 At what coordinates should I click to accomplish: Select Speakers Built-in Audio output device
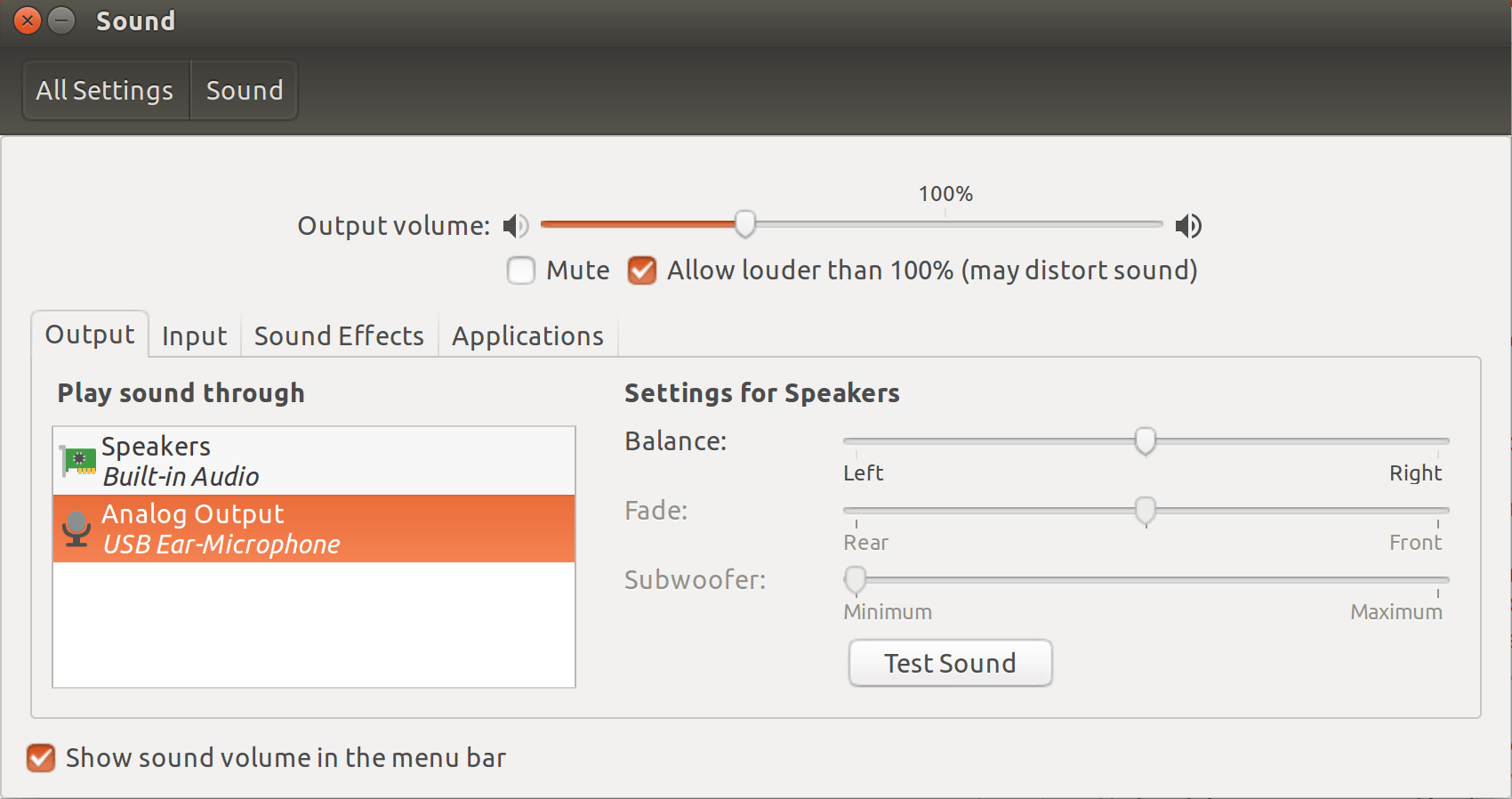(x=313, y=461)
